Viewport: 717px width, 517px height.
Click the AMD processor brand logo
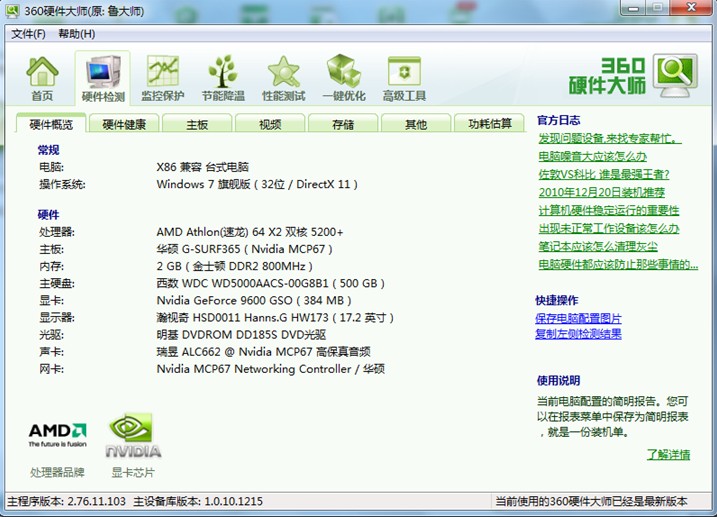58,435
